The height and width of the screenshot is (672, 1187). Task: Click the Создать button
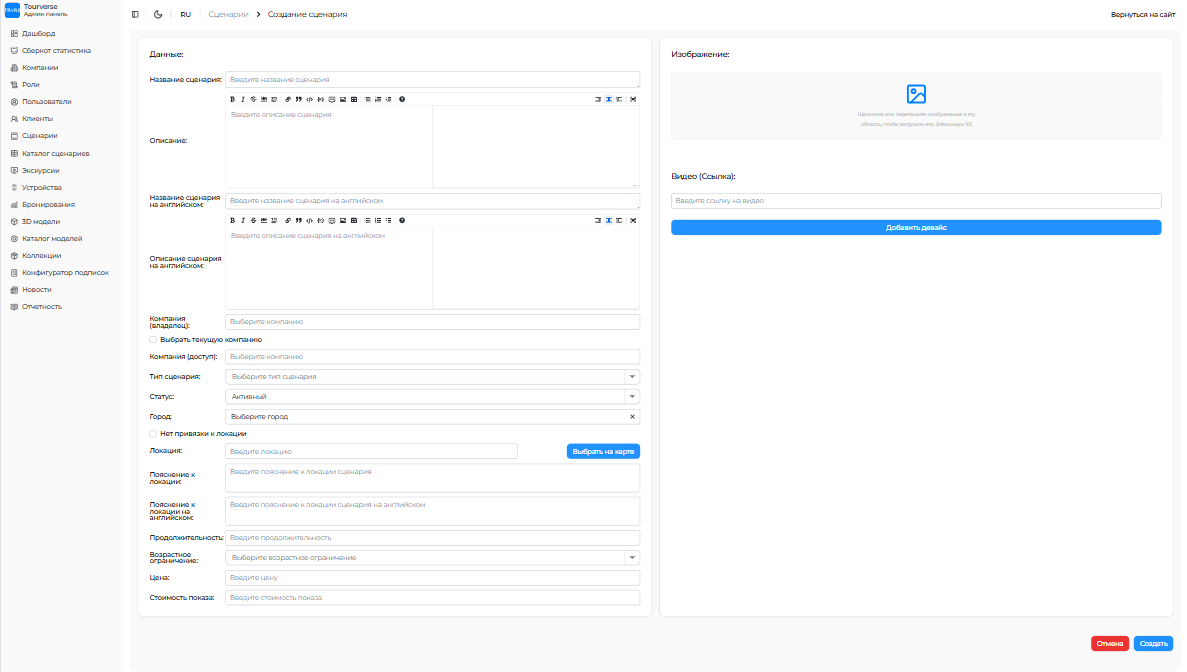(x=1153, y=644)
